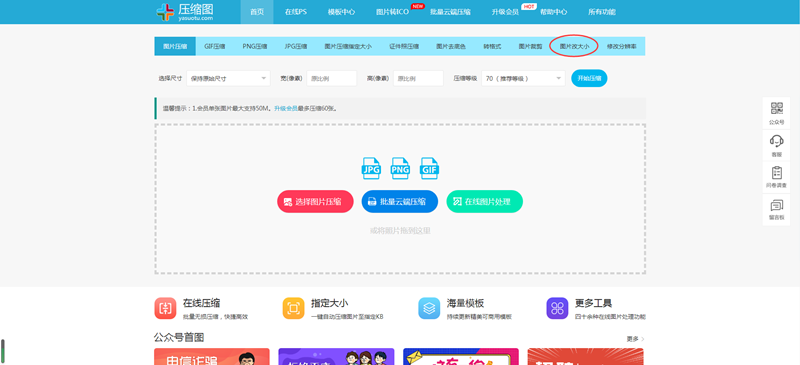Click the 在线压缩 heading text
The width and height of the screenshot is (800, 365).
202,303
